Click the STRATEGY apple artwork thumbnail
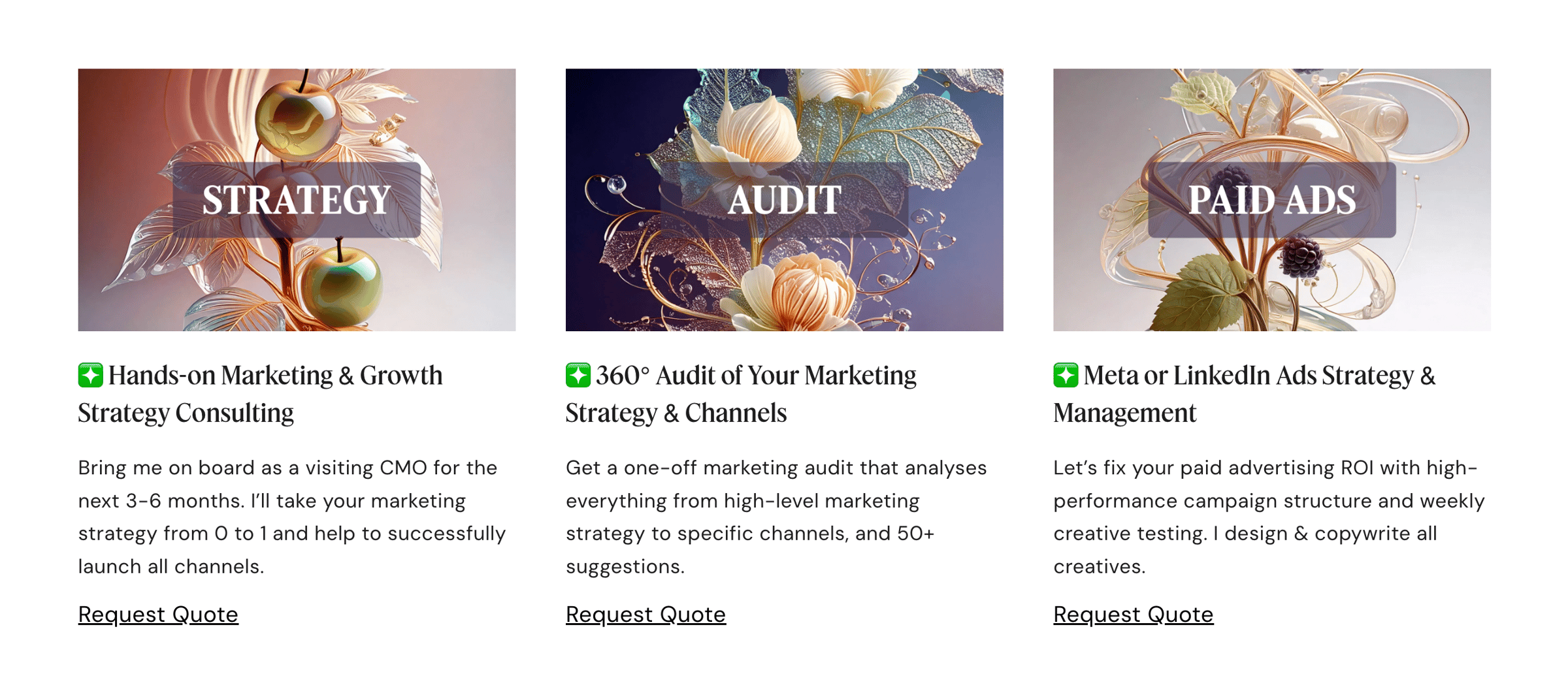Image resolution: width=1568 pixels, height=695 pixels. (297, 200)
